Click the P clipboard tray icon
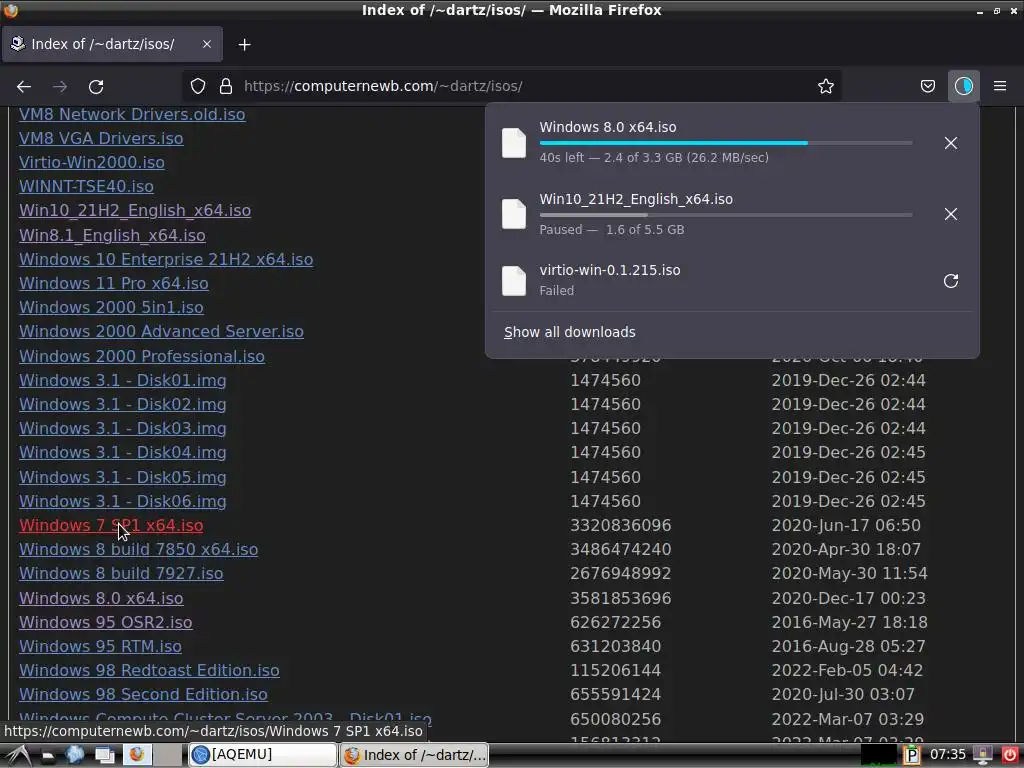The width and height of the screenshot is (1024, 768). pos(911,756)
